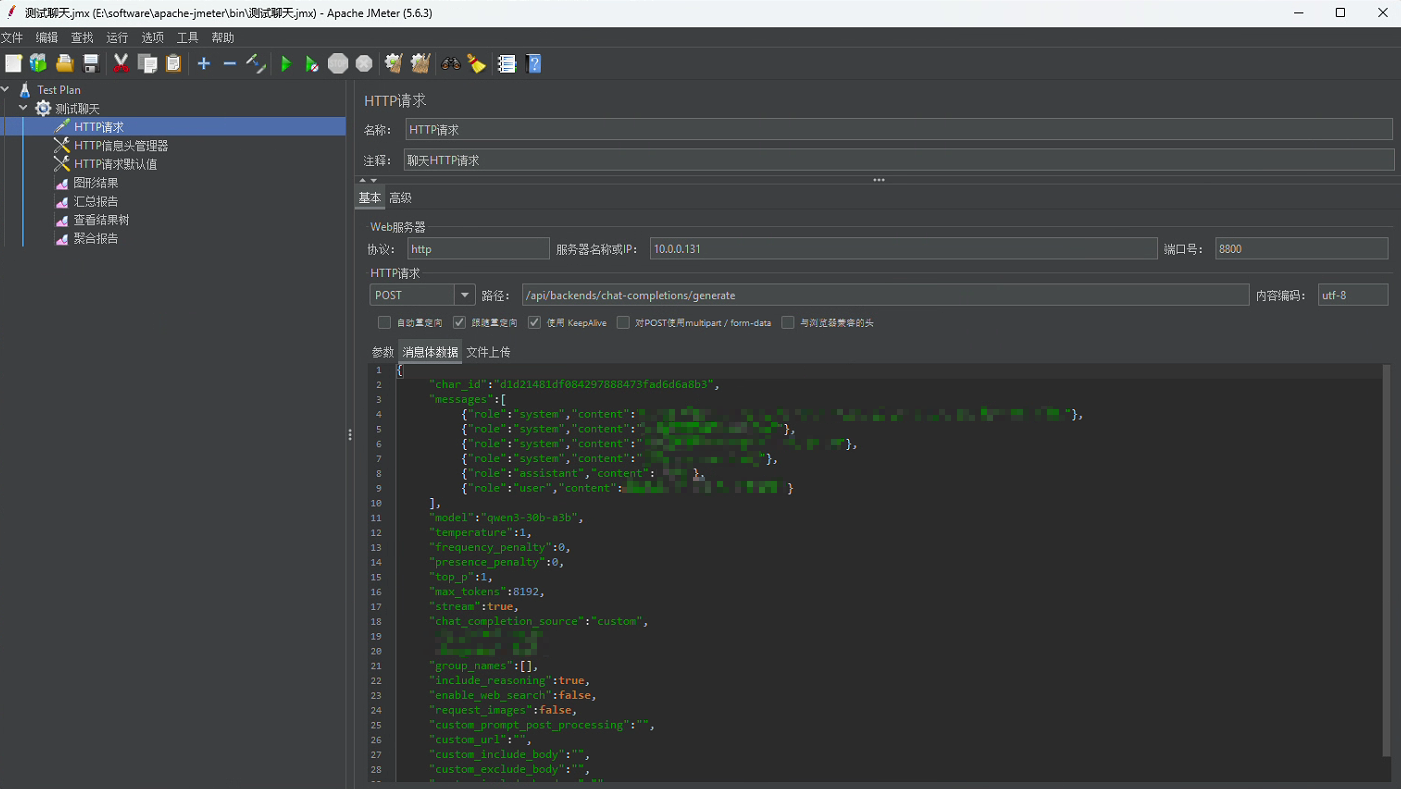Open the 运行 menu
Image resolution: width=1401 pixels, height=789 pixels.
point(117,38)
